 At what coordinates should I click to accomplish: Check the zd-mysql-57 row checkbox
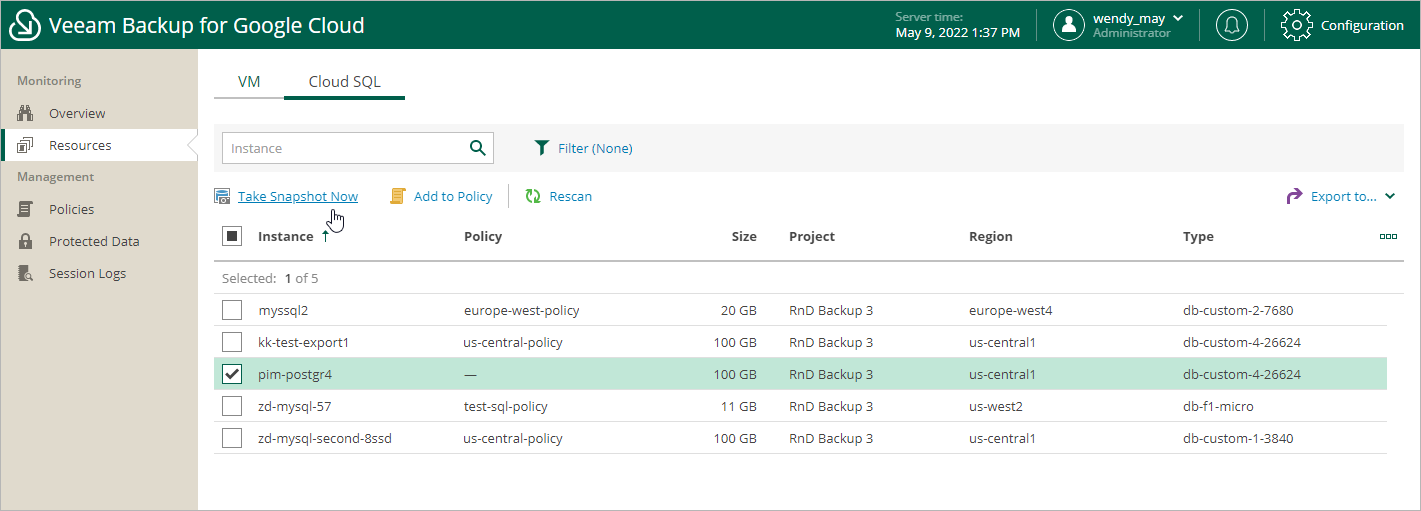tap(232, 406)
